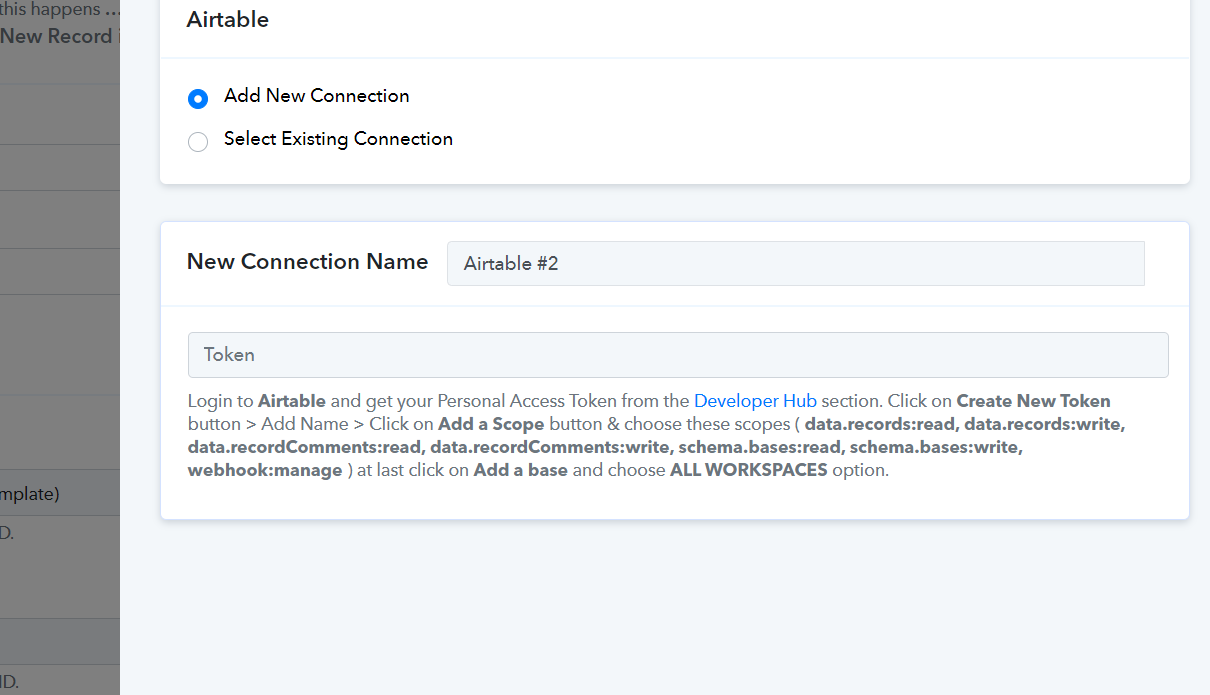Click the 'Add a base' bold text
Screen dimensions: 1210x695
521,470
